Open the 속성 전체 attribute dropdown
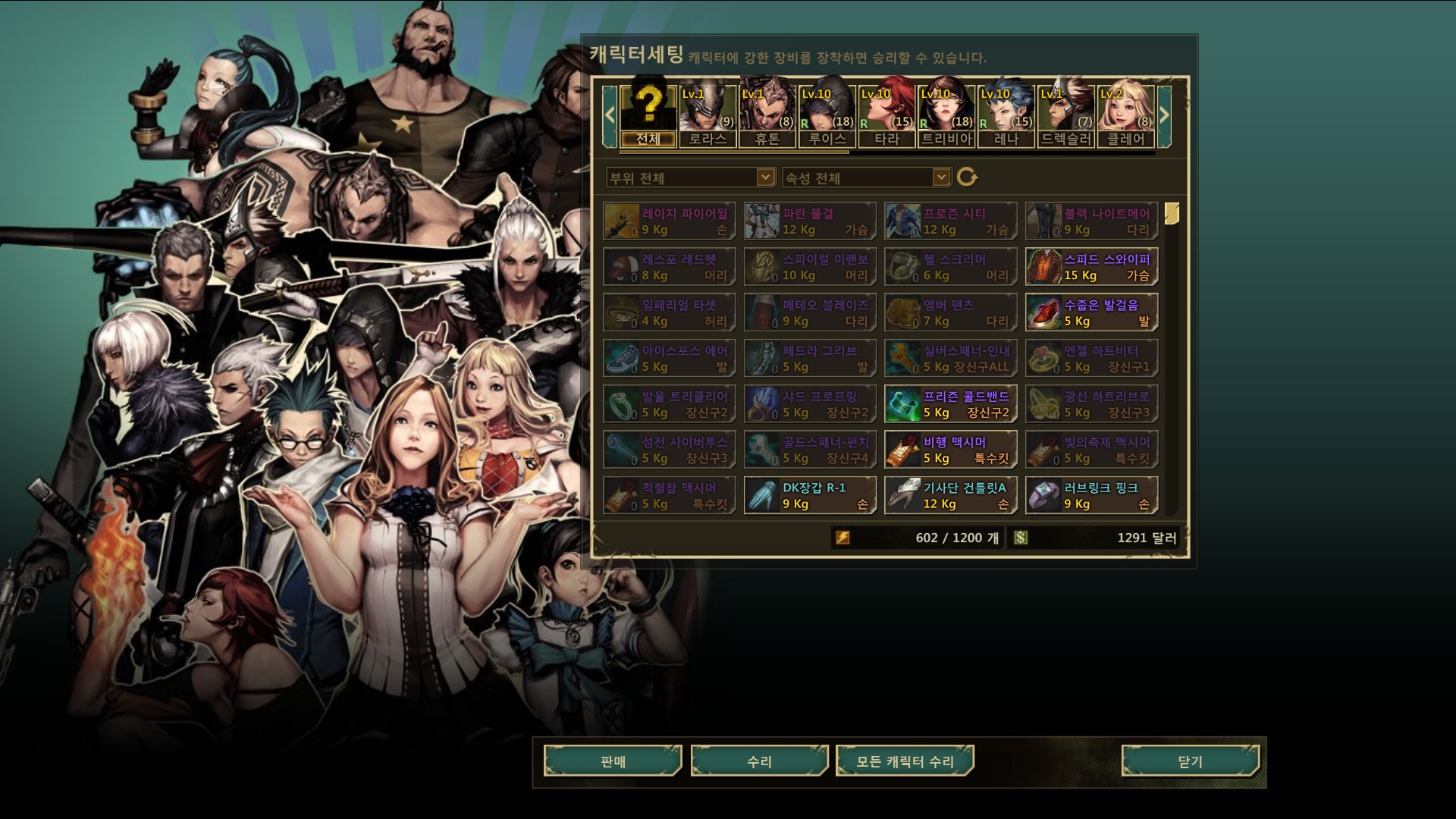The width and height of the screenshot is (1456, 819). 866,177
